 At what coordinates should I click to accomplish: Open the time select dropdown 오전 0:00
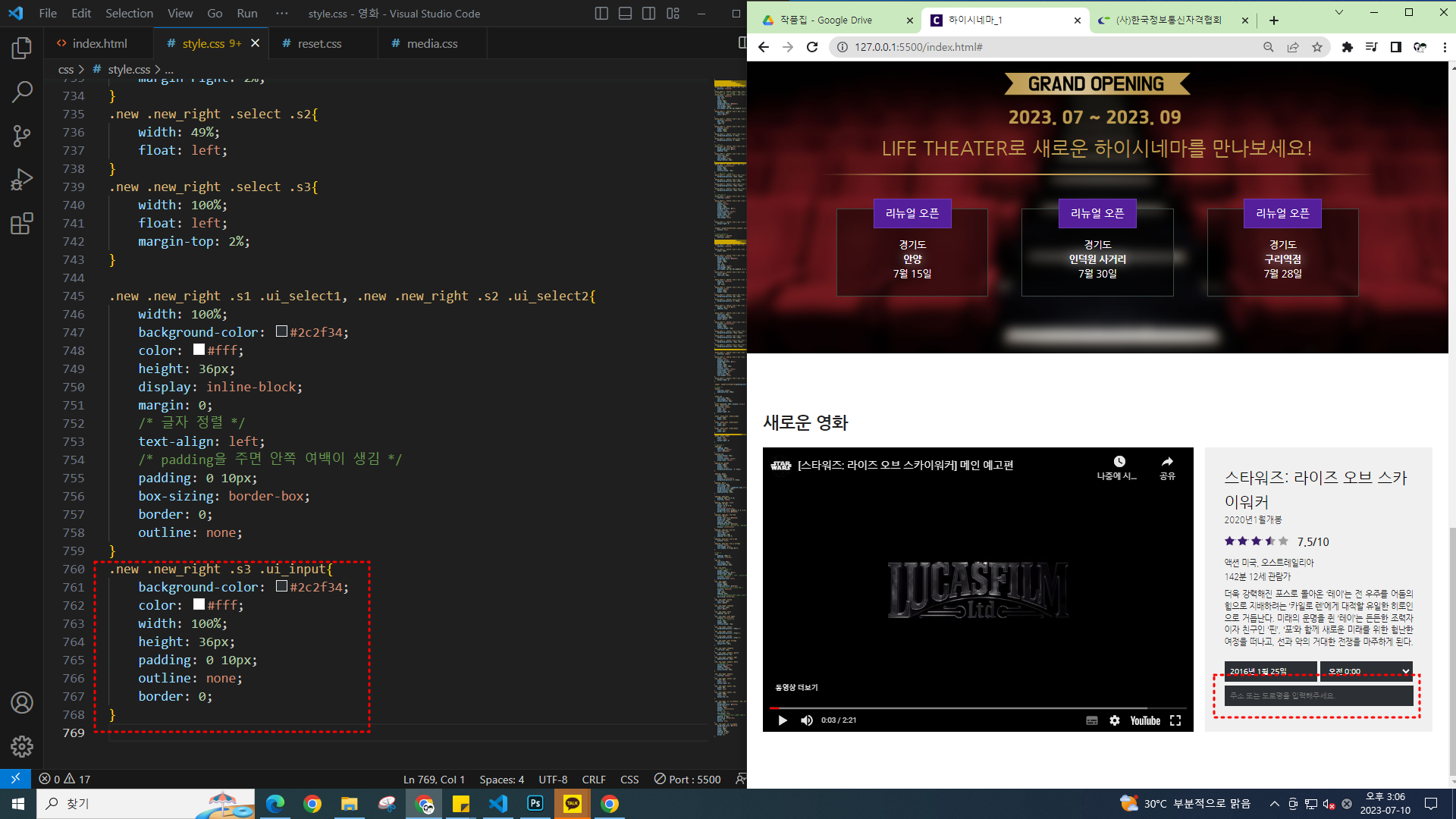1367,671
